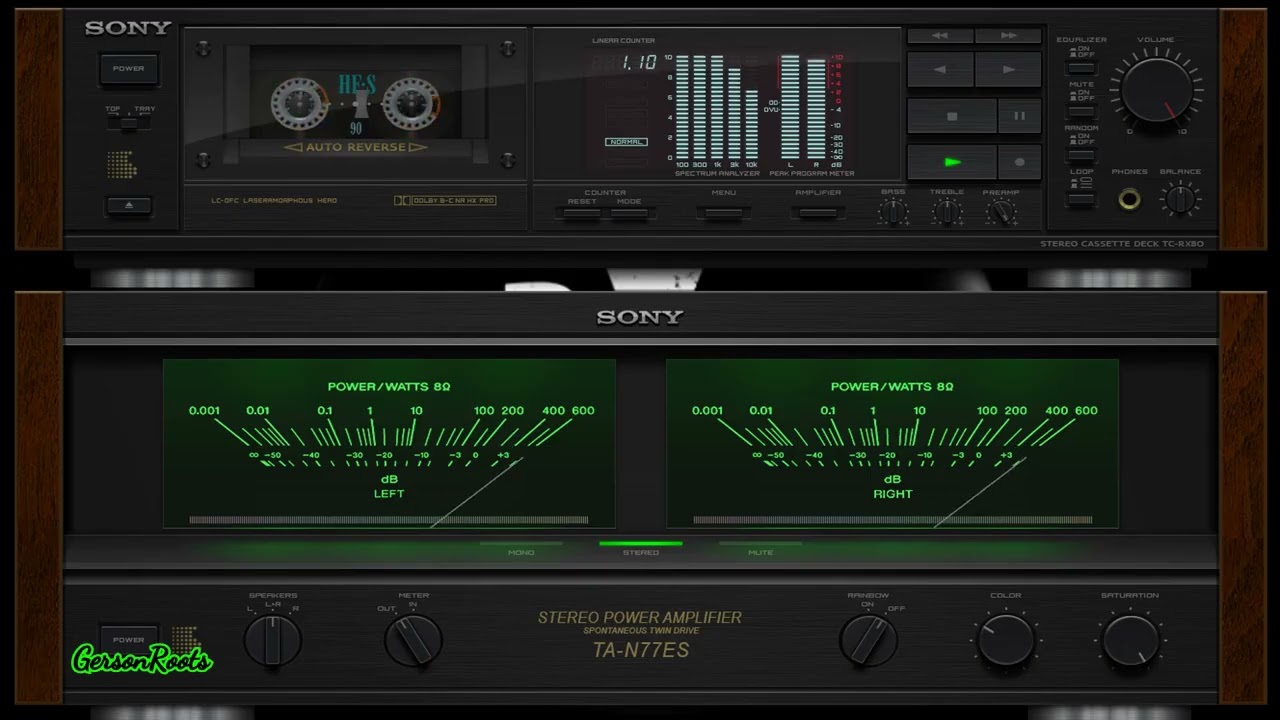Click the Rainbow on/off knob

pyautogui.click(x=868, y=640)
